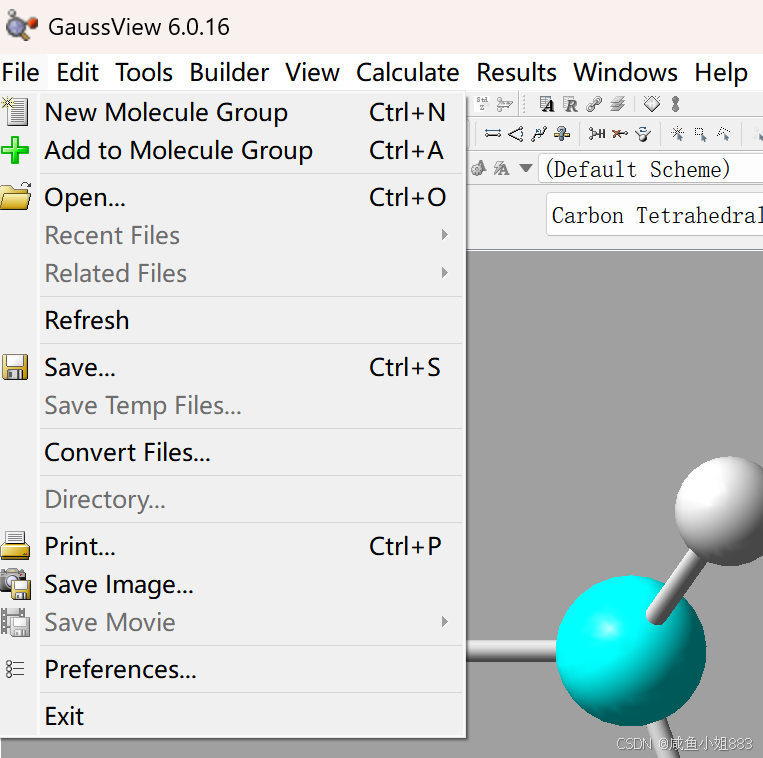Click the Directory... menu entry
This screenshot has height=758, width=763.
pos(251,500)
